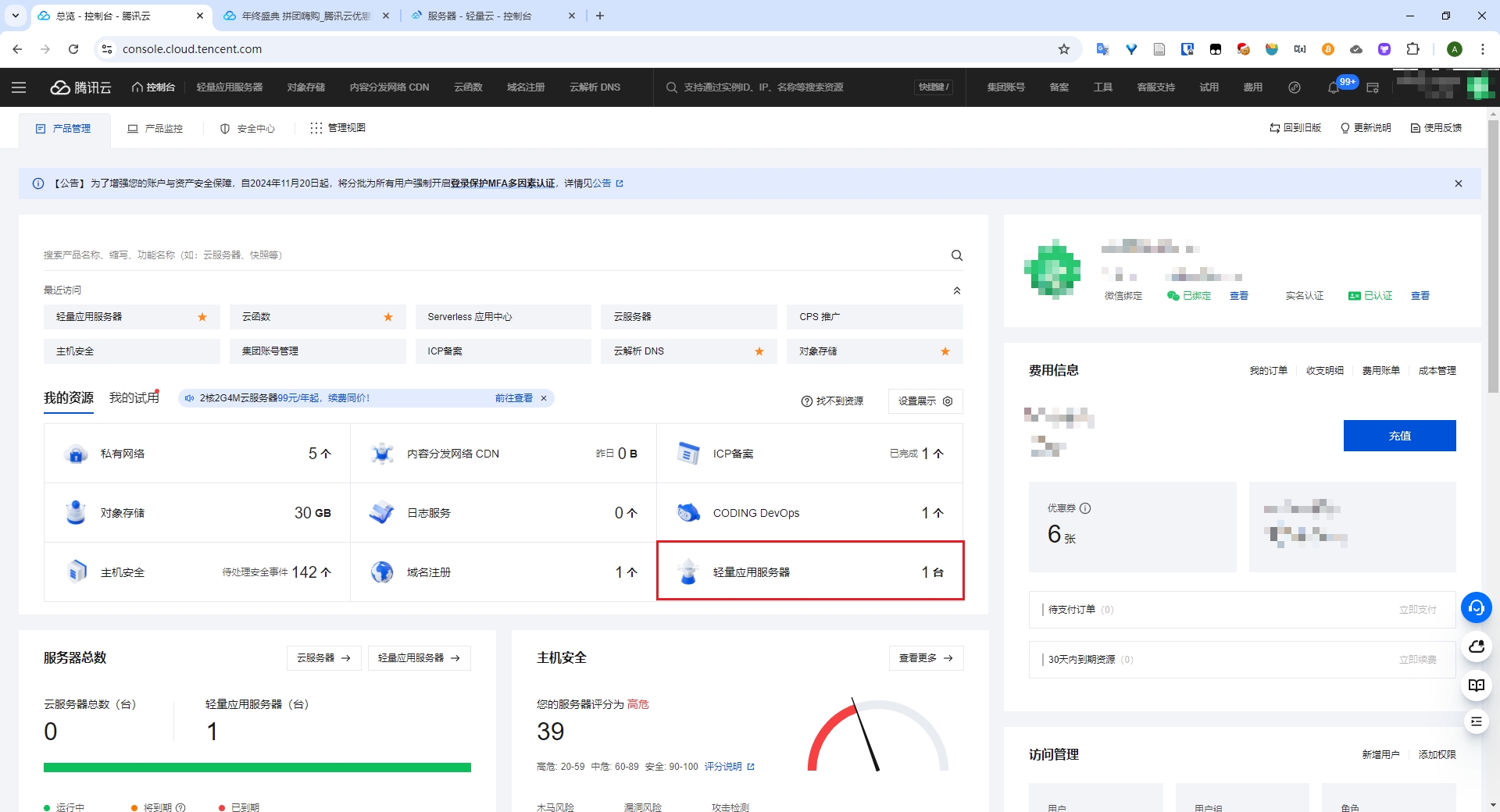The height and width of the screenshot is (812, 1500).
Task: Switch to the 我的试用 tab
Action: [134, 398]
